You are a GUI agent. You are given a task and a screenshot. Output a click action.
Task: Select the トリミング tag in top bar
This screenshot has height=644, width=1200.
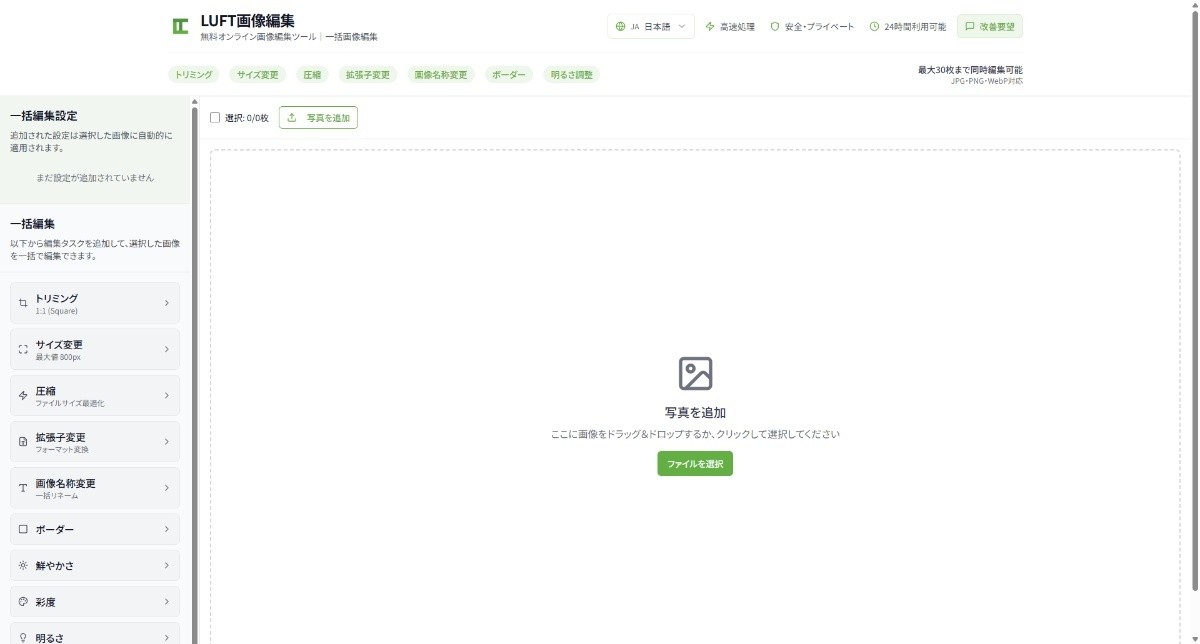pos(194,74)
